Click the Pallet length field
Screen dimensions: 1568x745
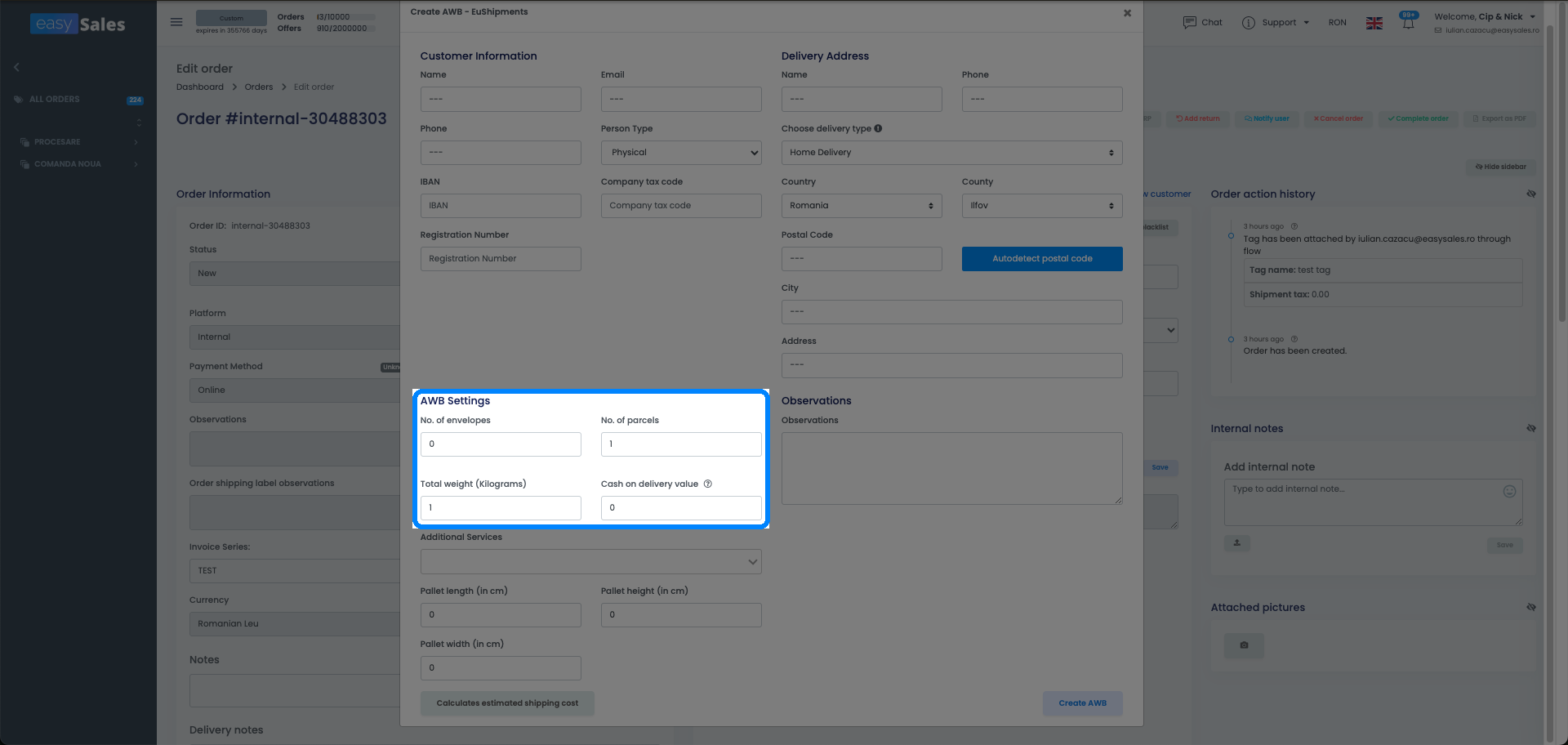501,615
